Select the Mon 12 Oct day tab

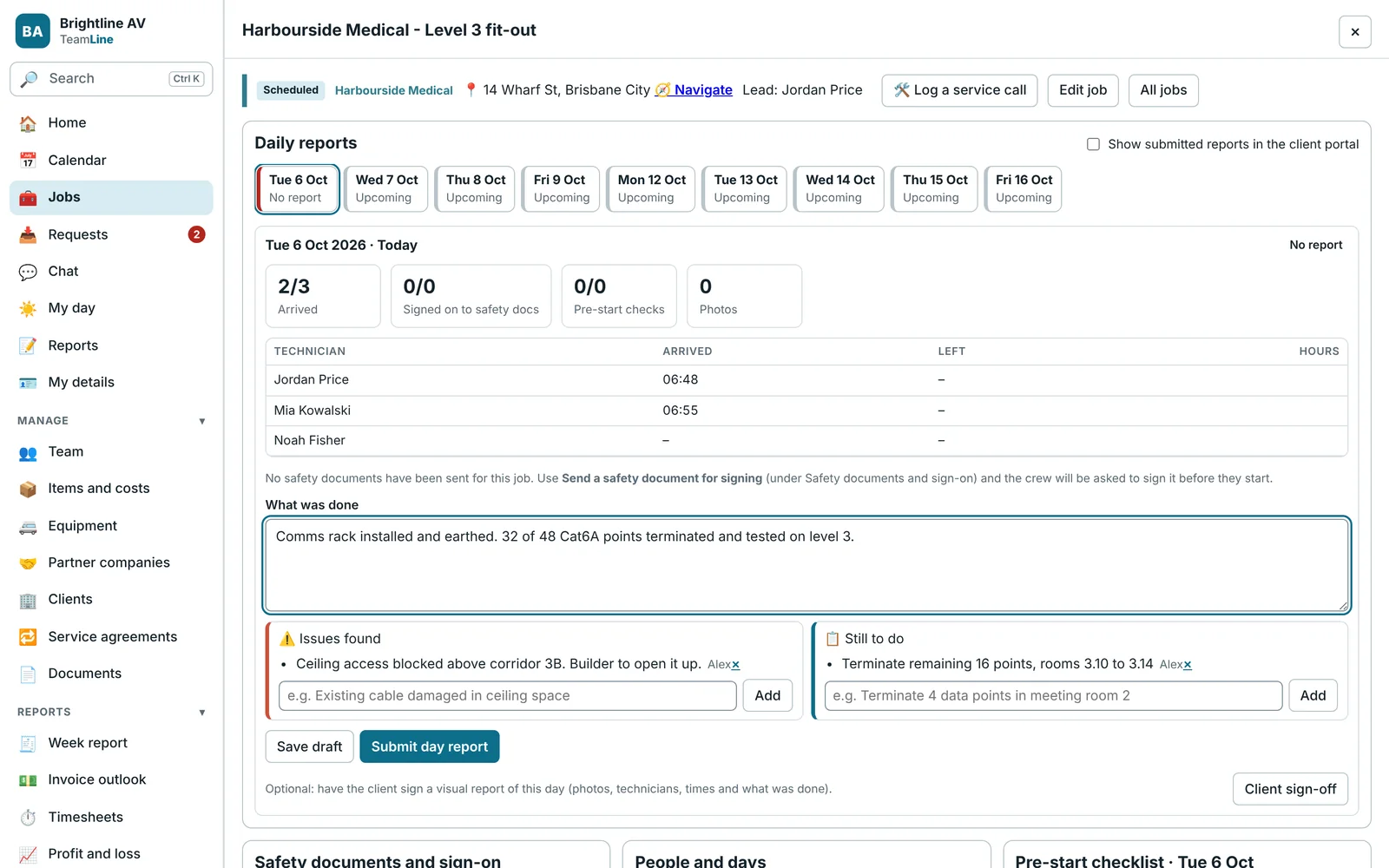click(x=651, y=188)
